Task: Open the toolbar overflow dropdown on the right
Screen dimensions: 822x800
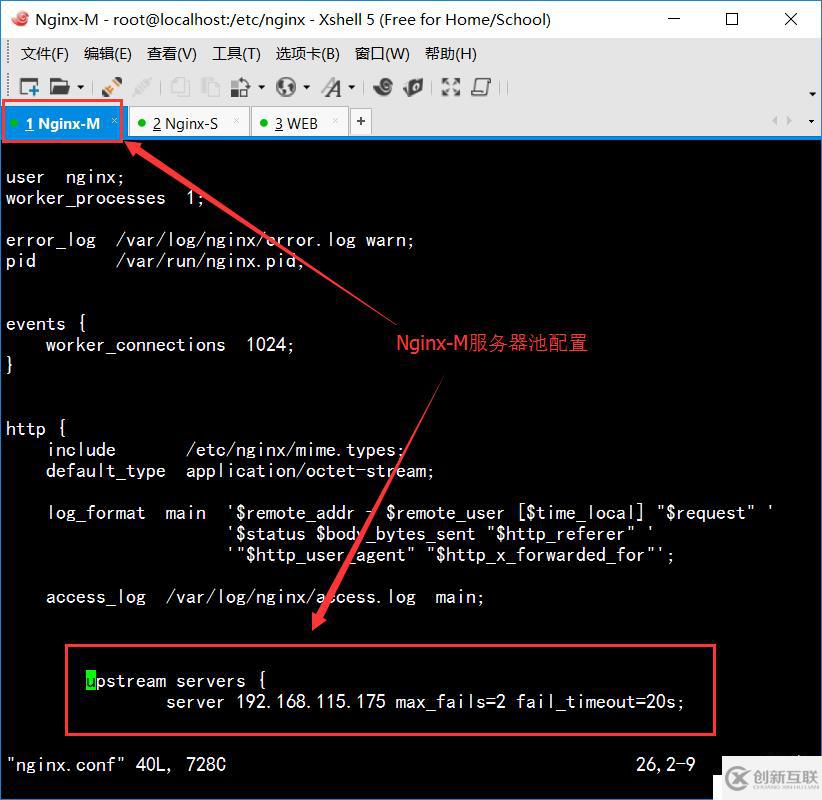Action: tap(812, 95)
